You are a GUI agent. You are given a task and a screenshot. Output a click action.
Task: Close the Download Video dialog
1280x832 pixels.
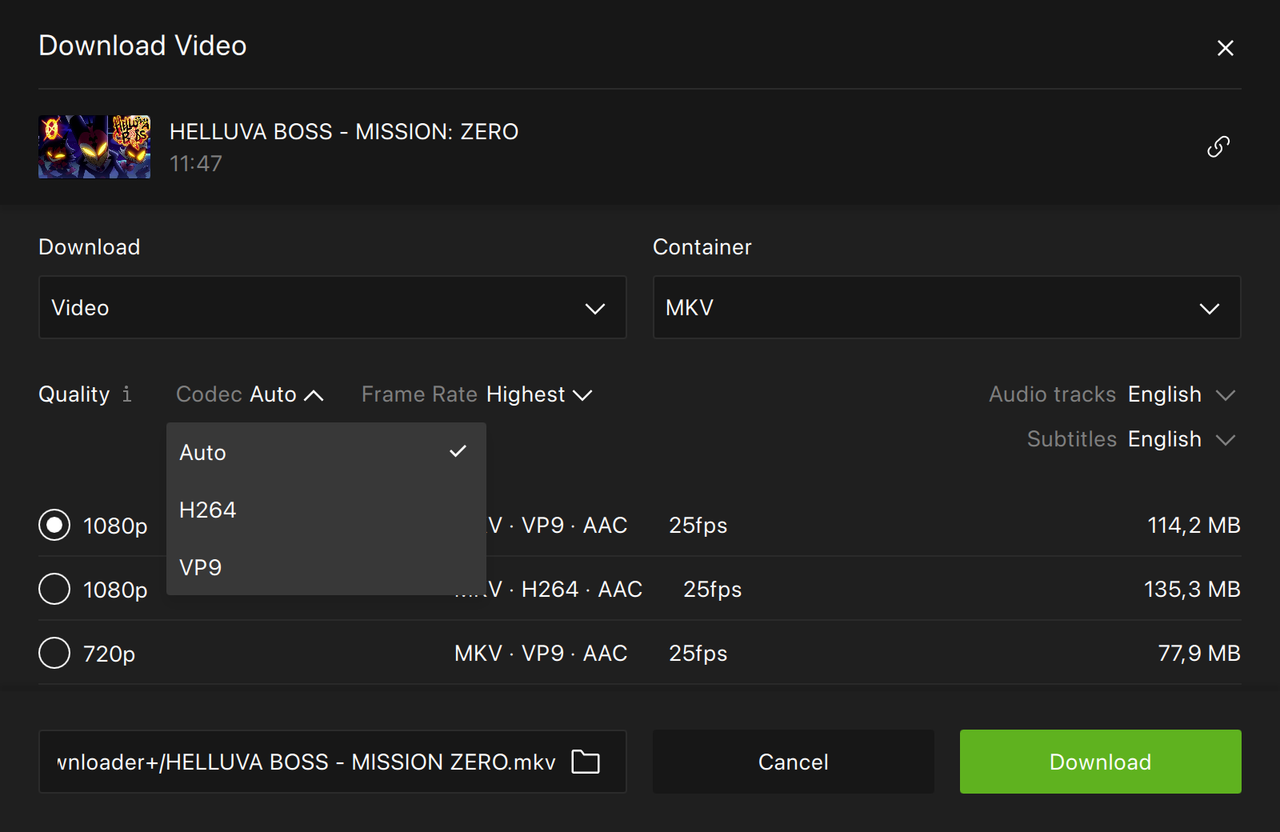coord(1225,48)
